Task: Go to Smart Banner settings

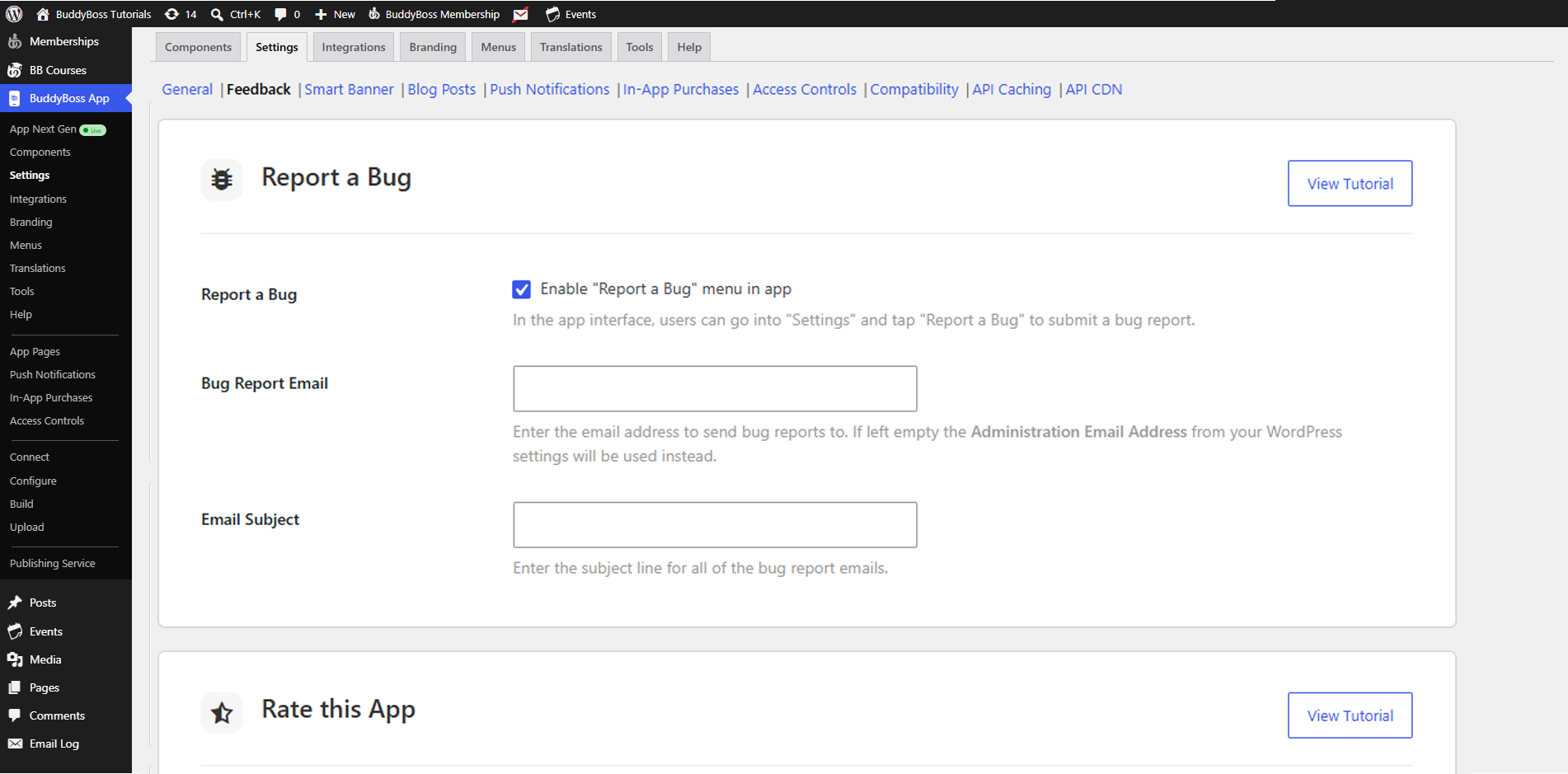Action: (x=349, y=89)
